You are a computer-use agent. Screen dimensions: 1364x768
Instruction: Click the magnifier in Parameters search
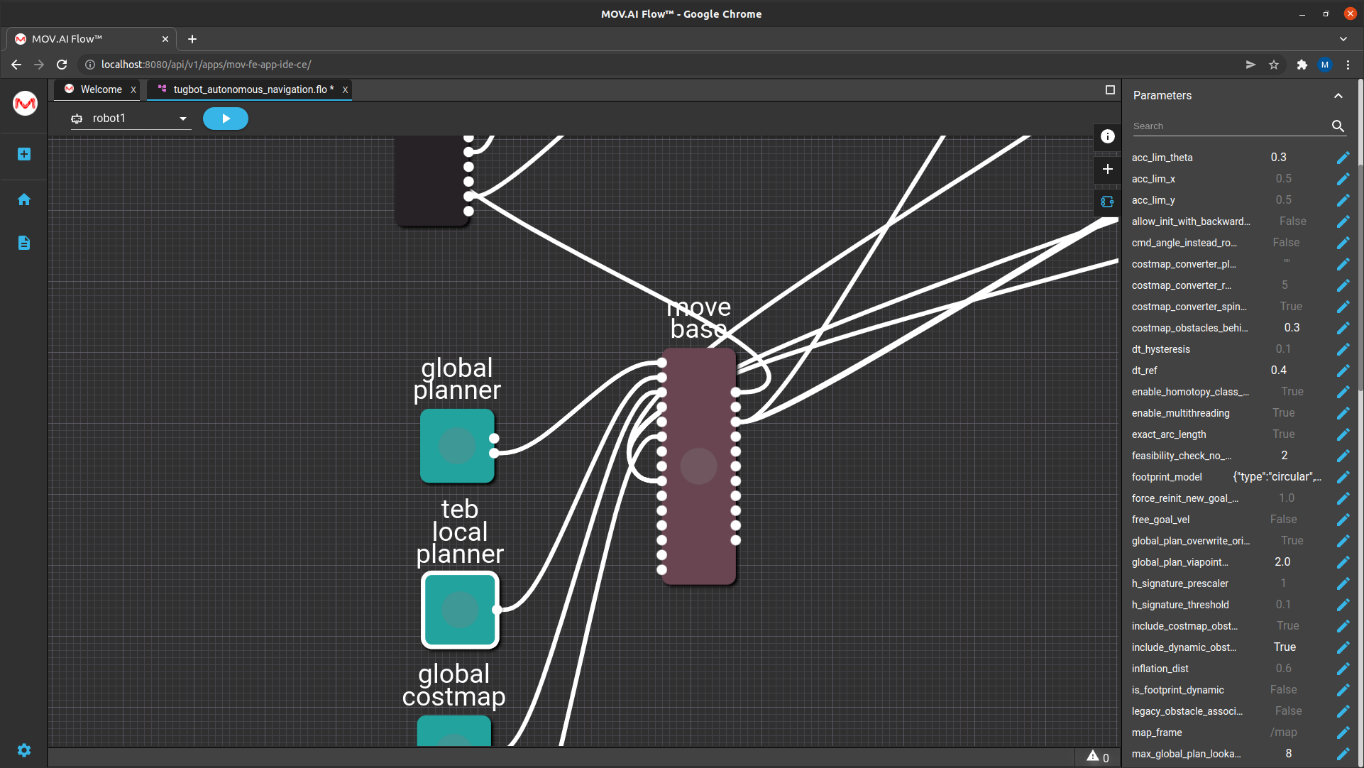pyautogui.click(x=1338, y=126)
